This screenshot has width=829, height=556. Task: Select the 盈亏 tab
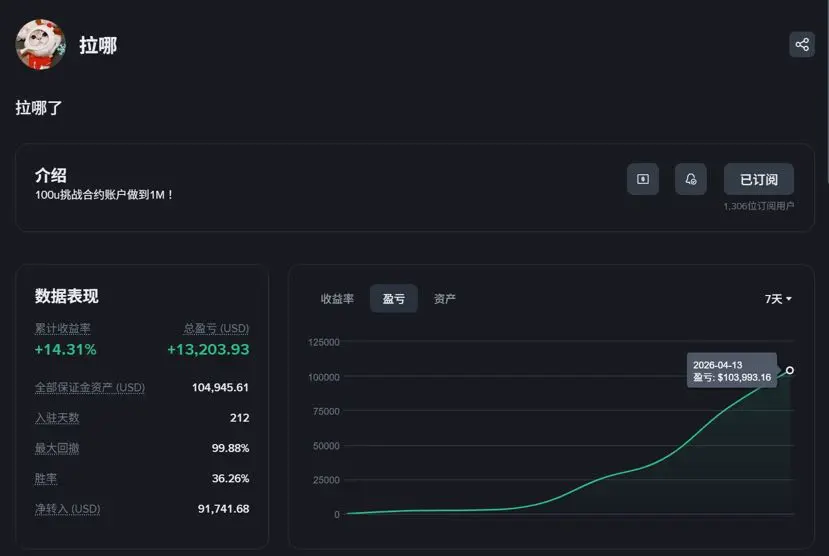394,299
